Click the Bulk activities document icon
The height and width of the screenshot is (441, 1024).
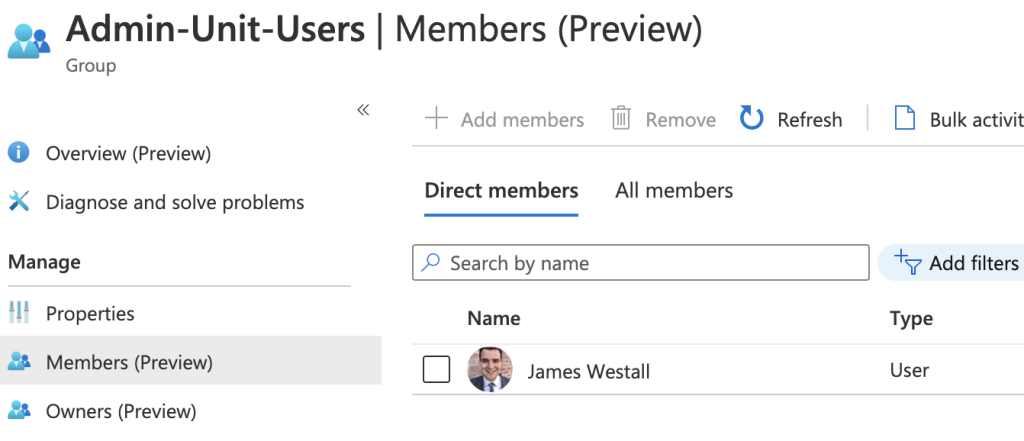(904, 119)
